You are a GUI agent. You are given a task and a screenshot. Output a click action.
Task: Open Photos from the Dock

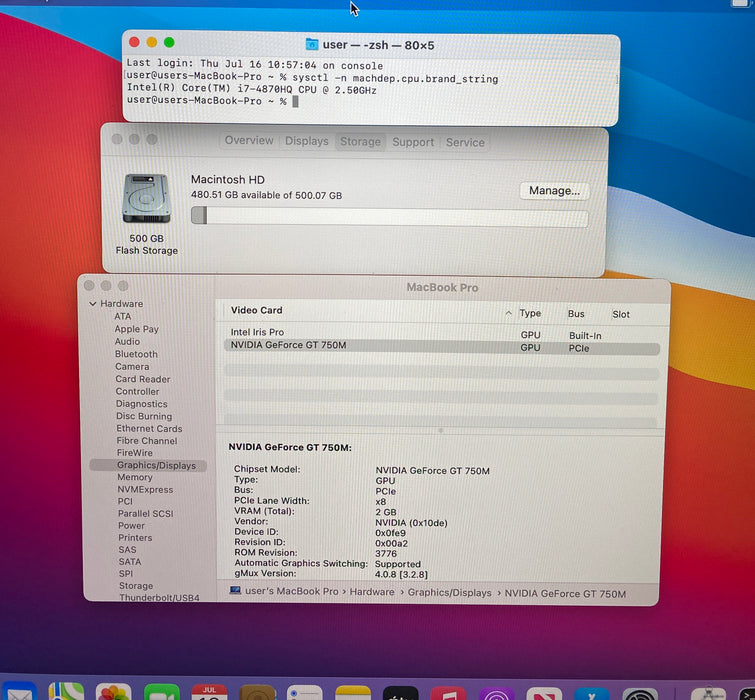tap(114, 692)
